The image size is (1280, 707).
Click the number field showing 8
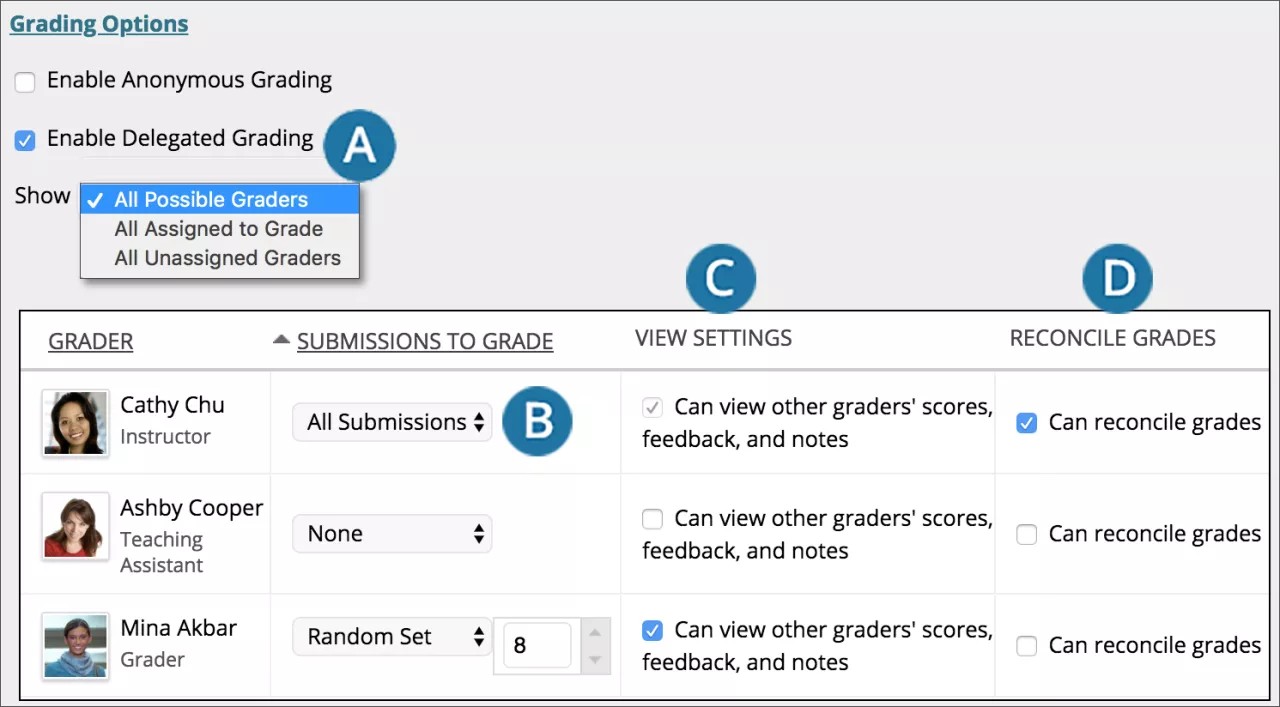(x=536, y=645)
